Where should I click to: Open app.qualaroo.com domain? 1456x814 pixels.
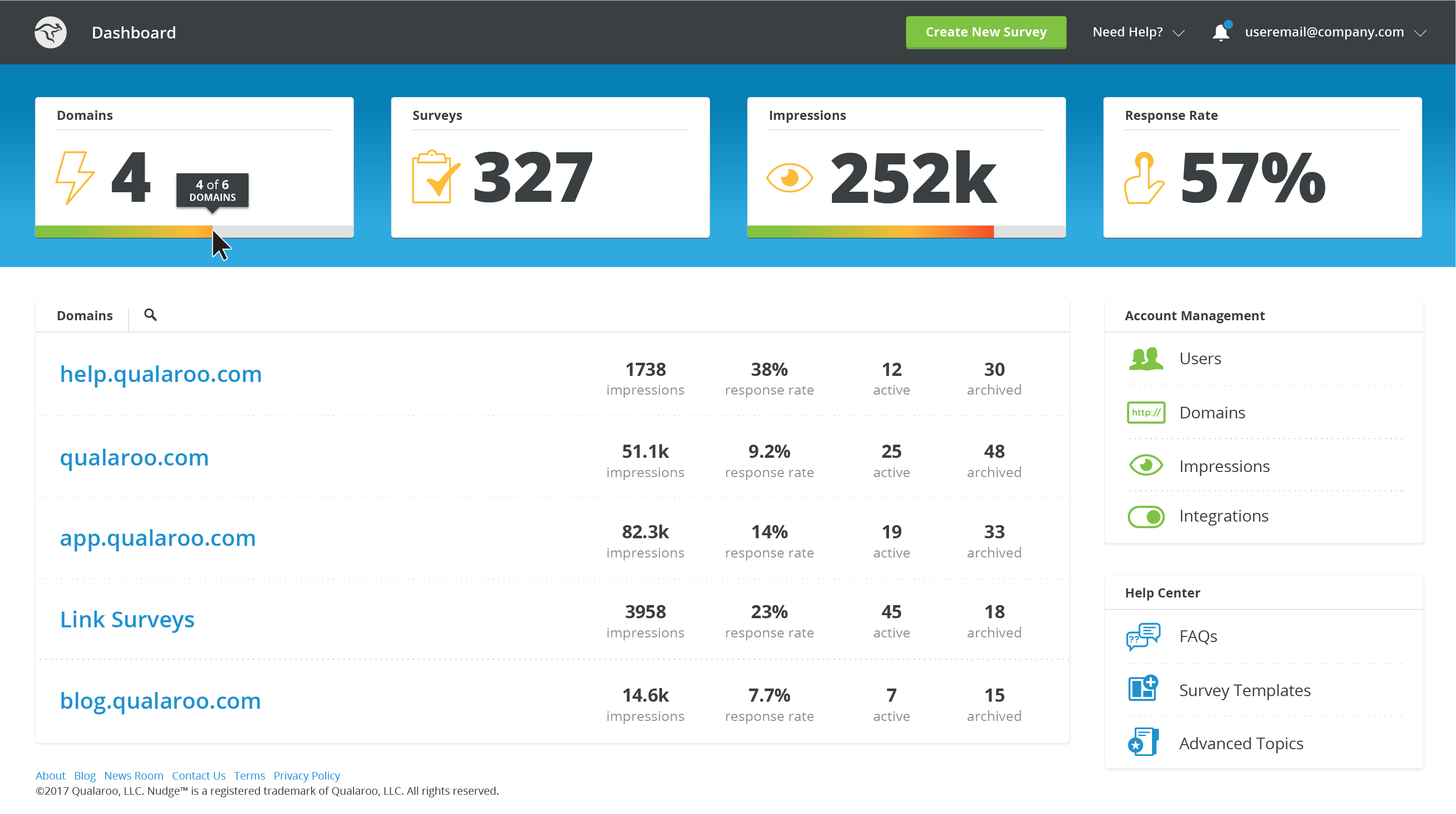pos(158,538)
